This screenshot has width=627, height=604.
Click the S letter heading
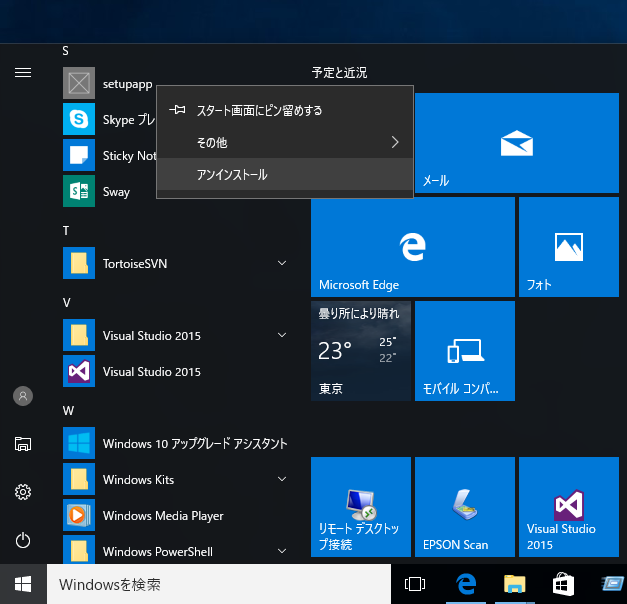tap(66, 51)
